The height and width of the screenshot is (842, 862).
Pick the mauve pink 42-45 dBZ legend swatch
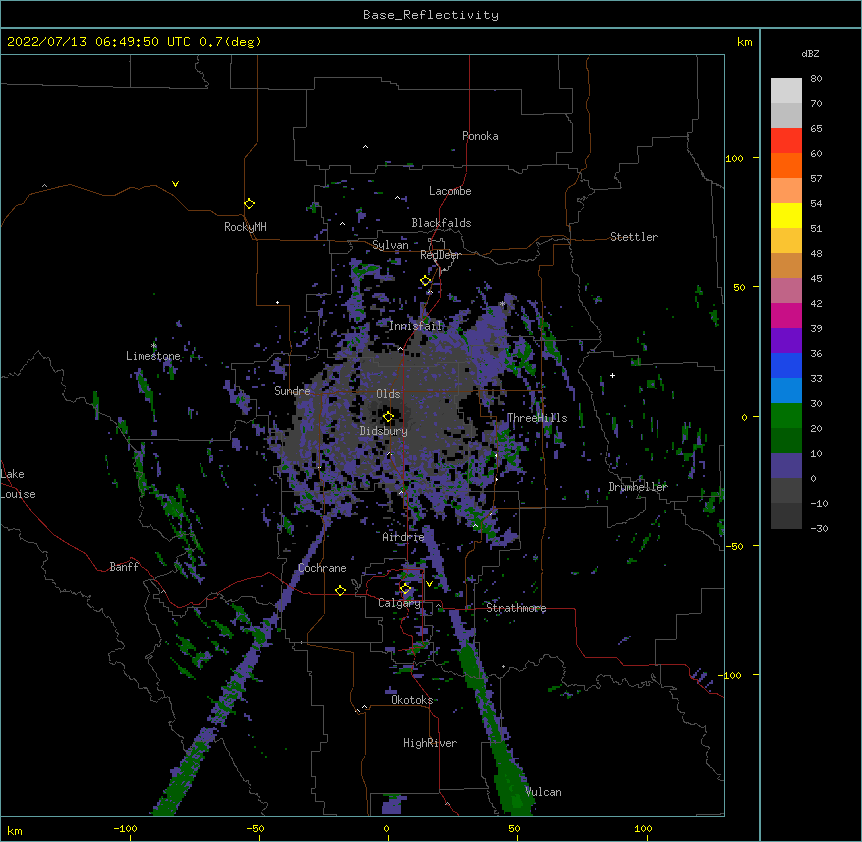point(786,291)
